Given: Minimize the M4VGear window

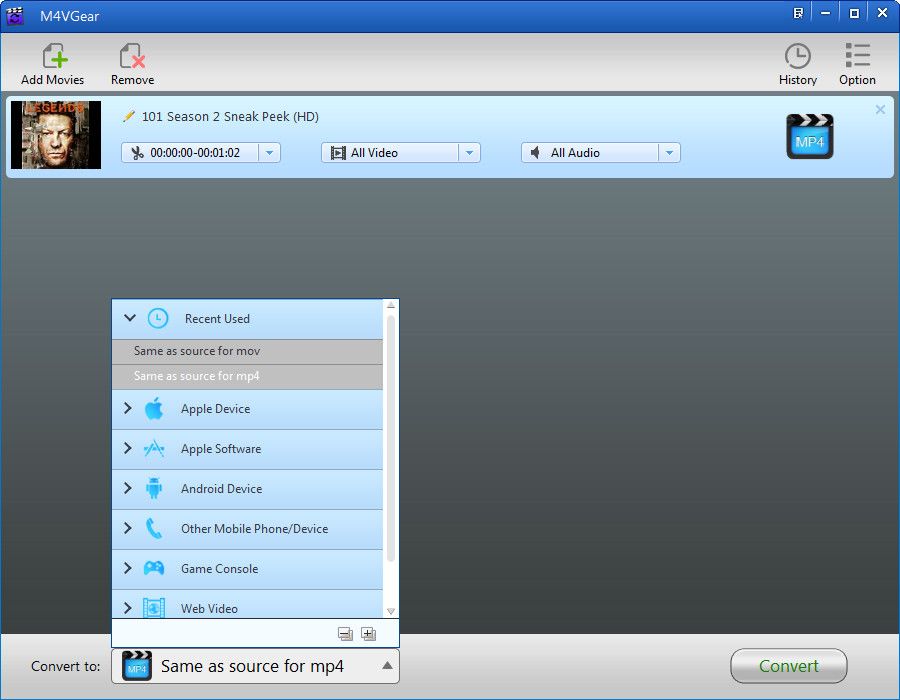Looking at the screenshot, I should [825, 13].
